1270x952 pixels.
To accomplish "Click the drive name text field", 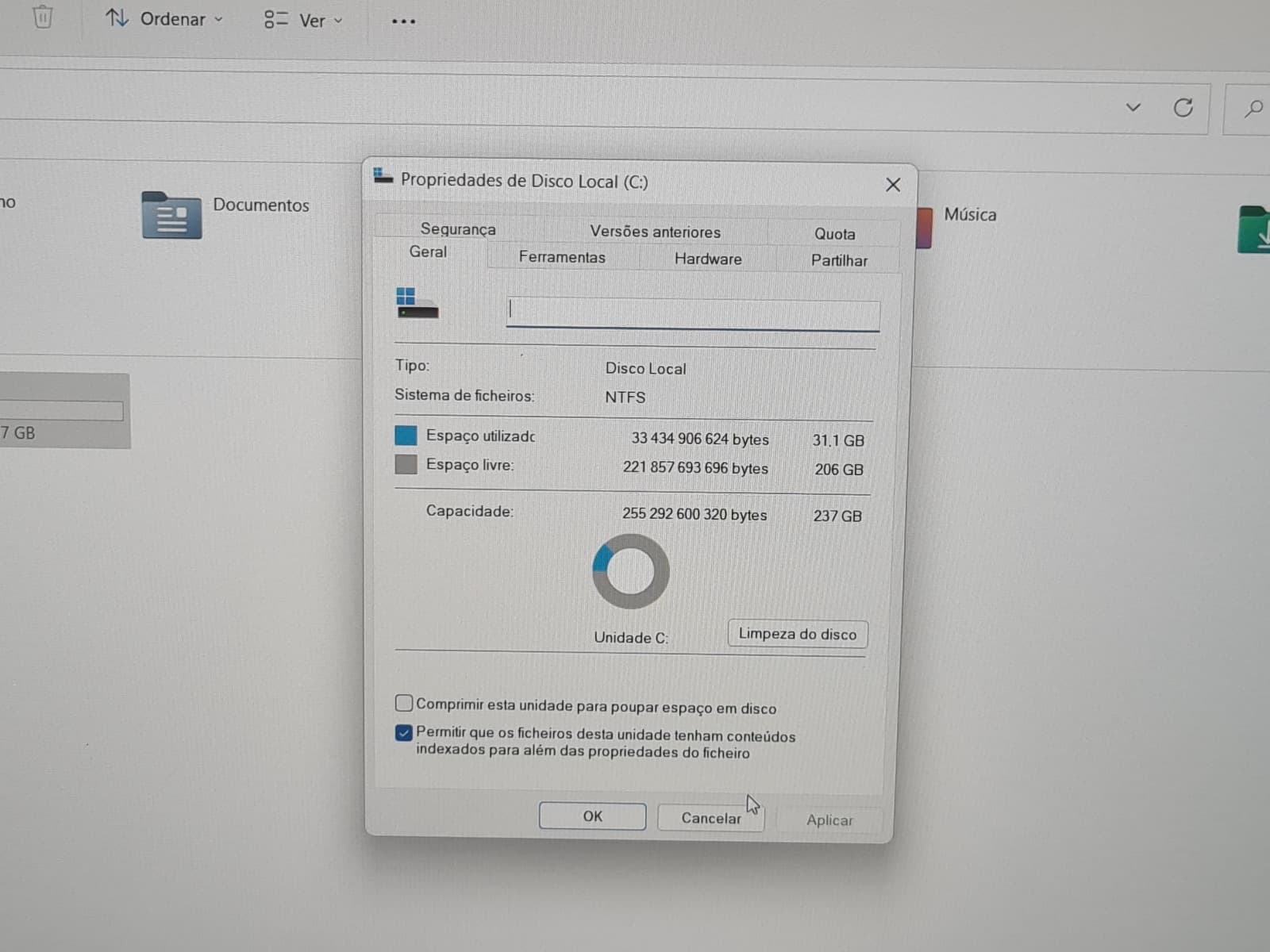I will pyautogui.click(x=693, y=314).
